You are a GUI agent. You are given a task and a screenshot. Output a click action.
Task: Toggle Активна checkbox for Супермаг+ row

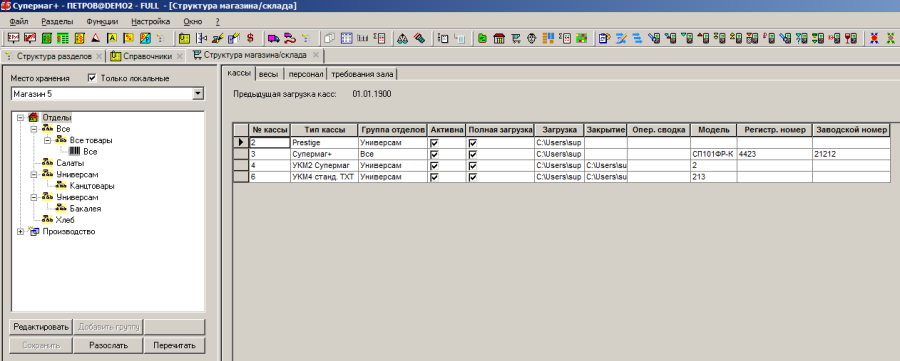[x=434, y=154]
